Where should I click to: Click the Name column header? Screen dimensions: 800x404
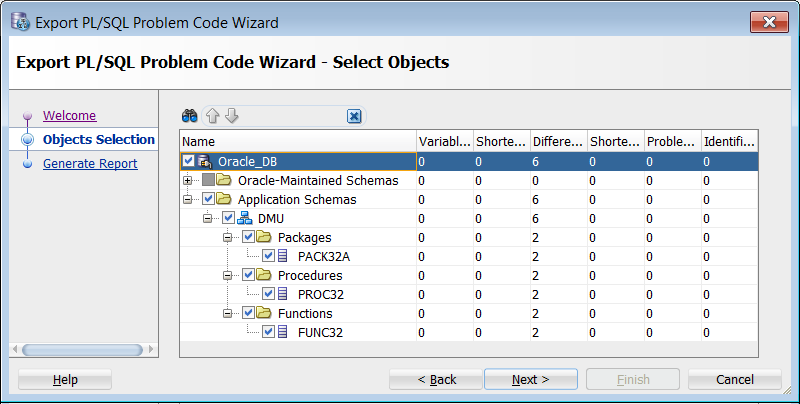[298, 142]
